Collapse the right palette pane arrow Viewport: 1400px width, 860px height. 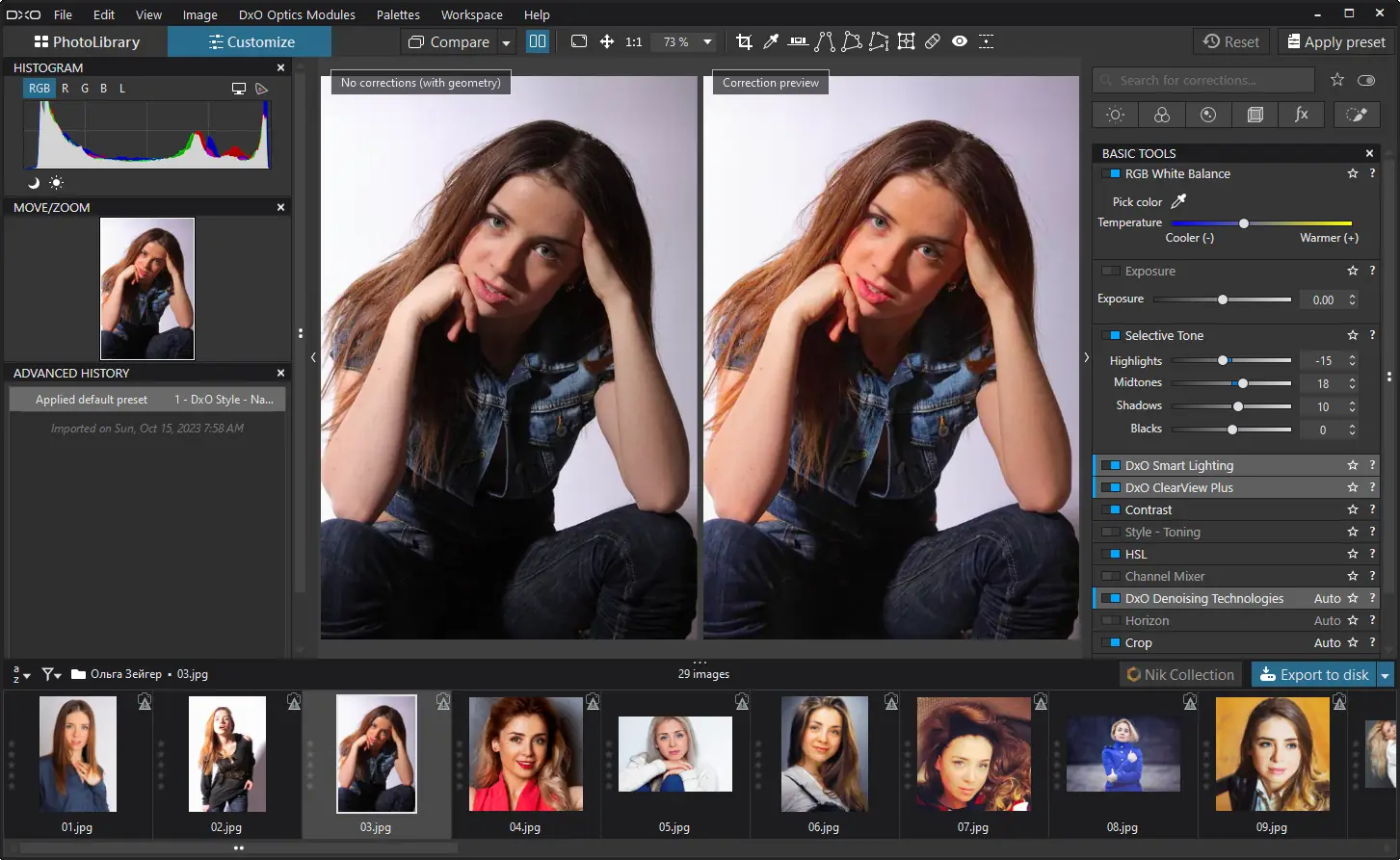coord(1087,357)
